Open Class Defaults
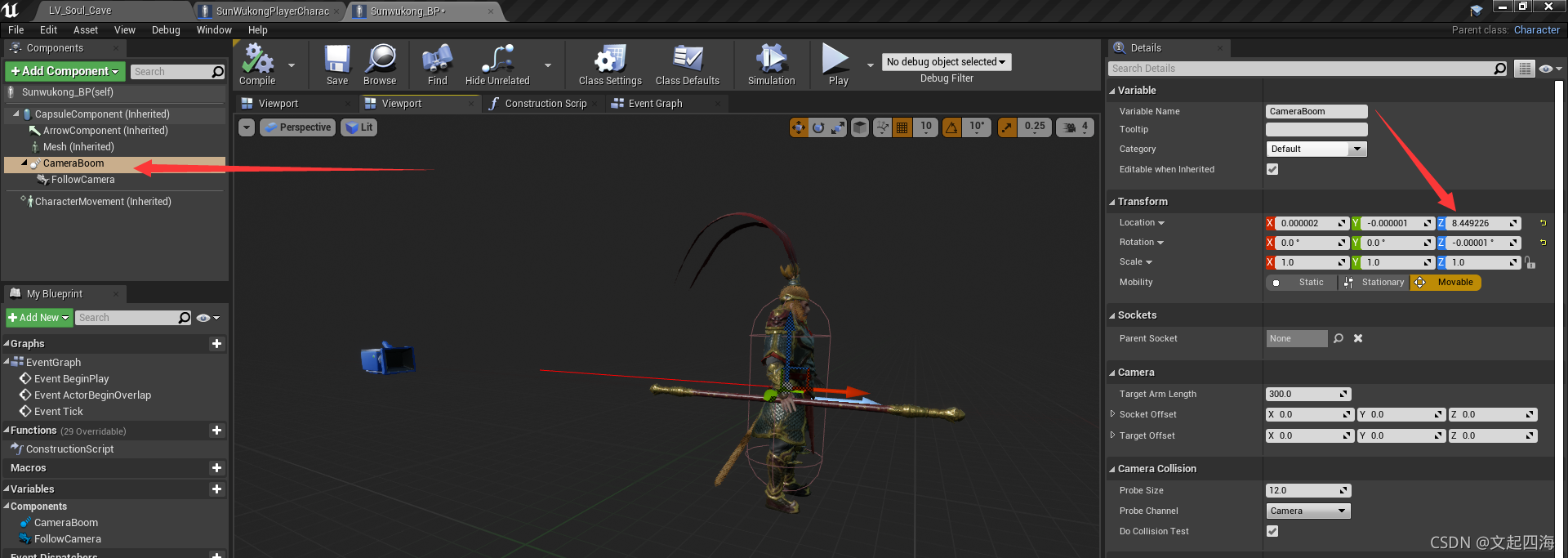 [x=688, y=65]
